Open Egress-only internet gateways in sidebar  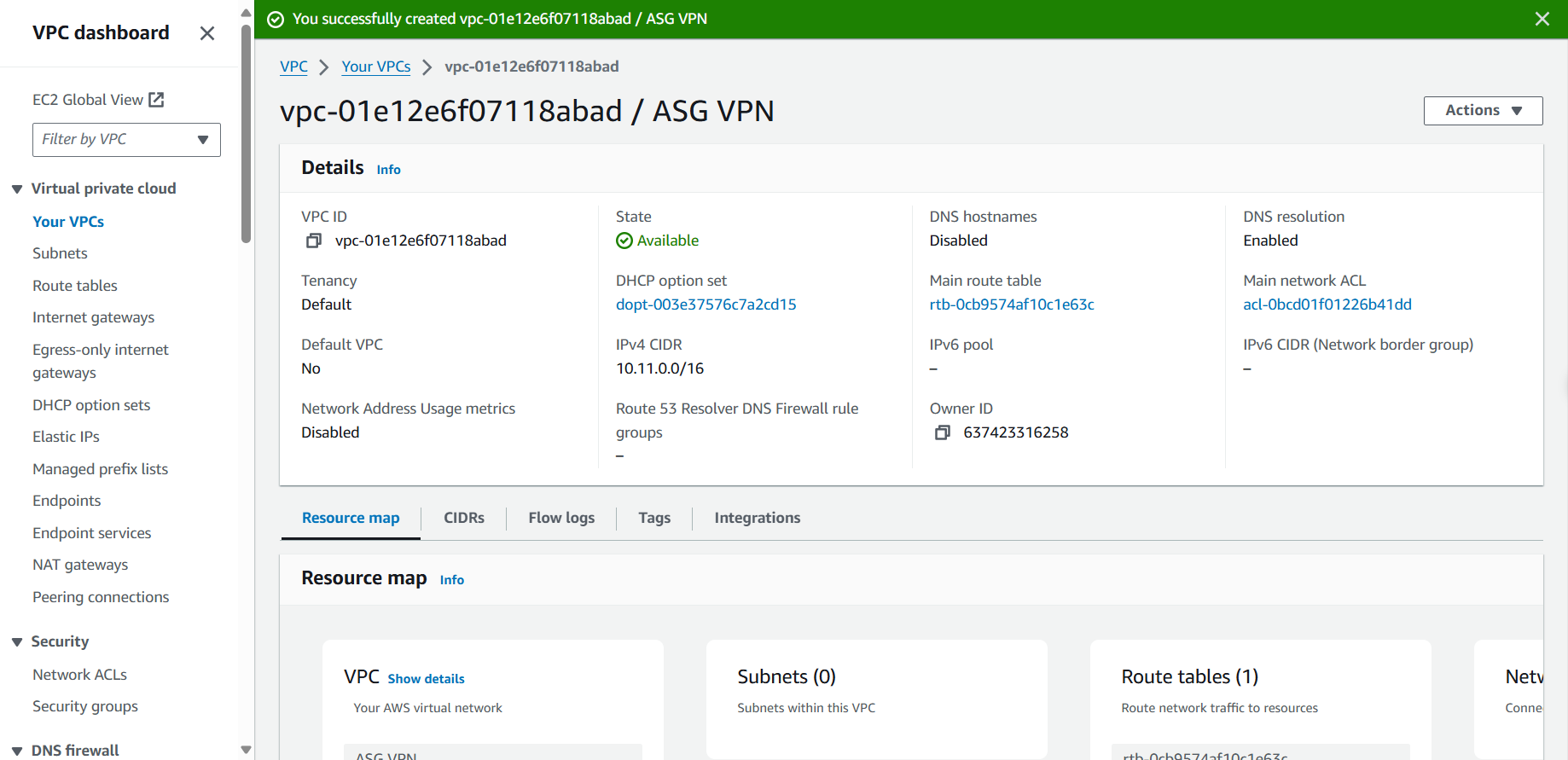click(x=101, y=362)
